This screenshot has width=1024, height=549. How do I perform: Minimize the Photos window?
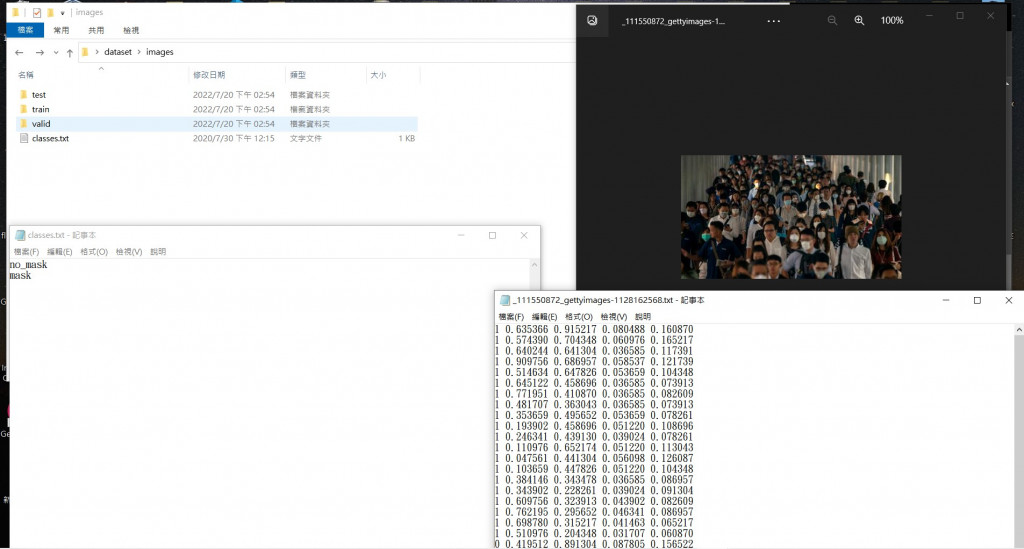point(929,16)
